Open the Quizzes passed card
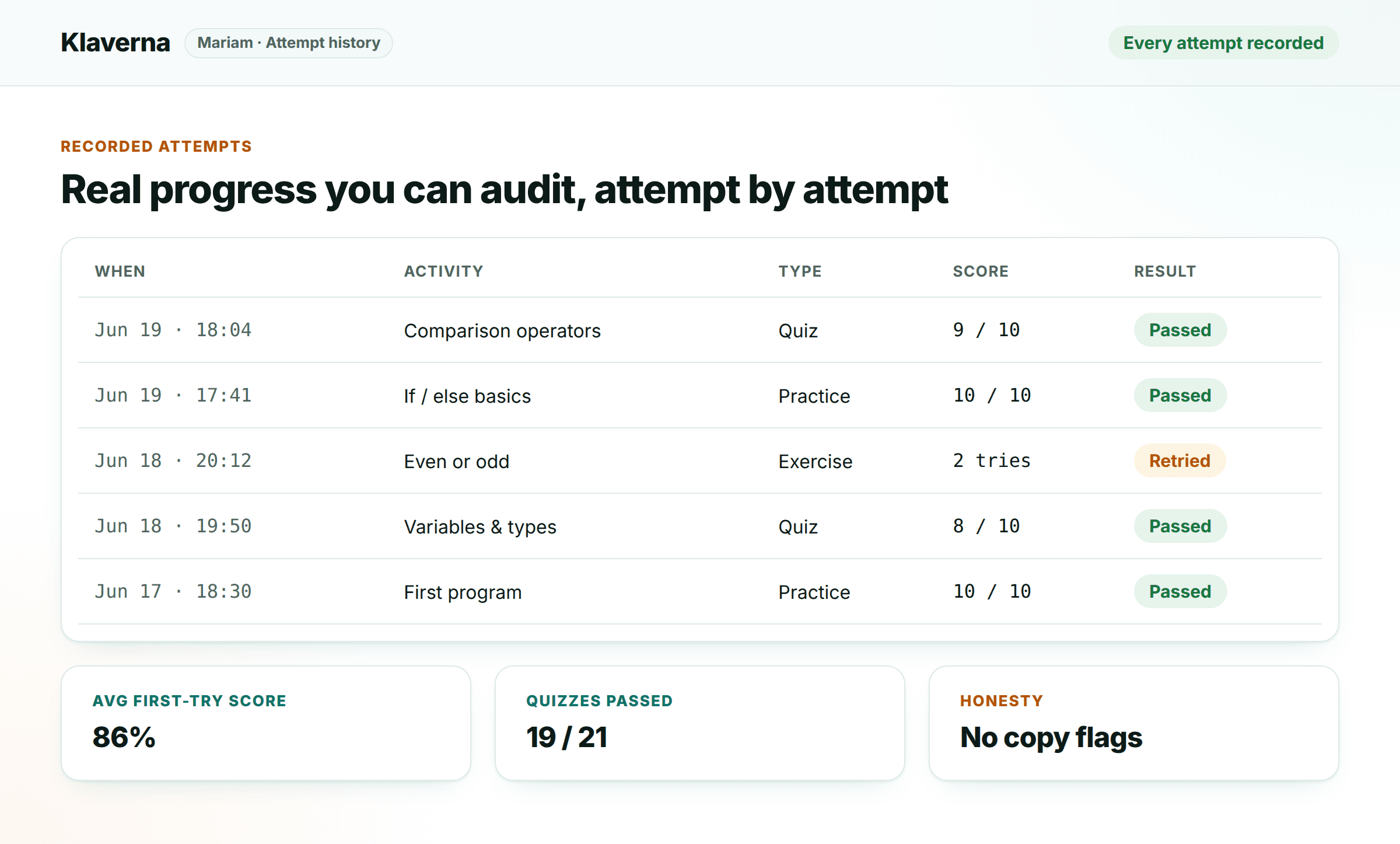1400x844 pixels. 700,723
